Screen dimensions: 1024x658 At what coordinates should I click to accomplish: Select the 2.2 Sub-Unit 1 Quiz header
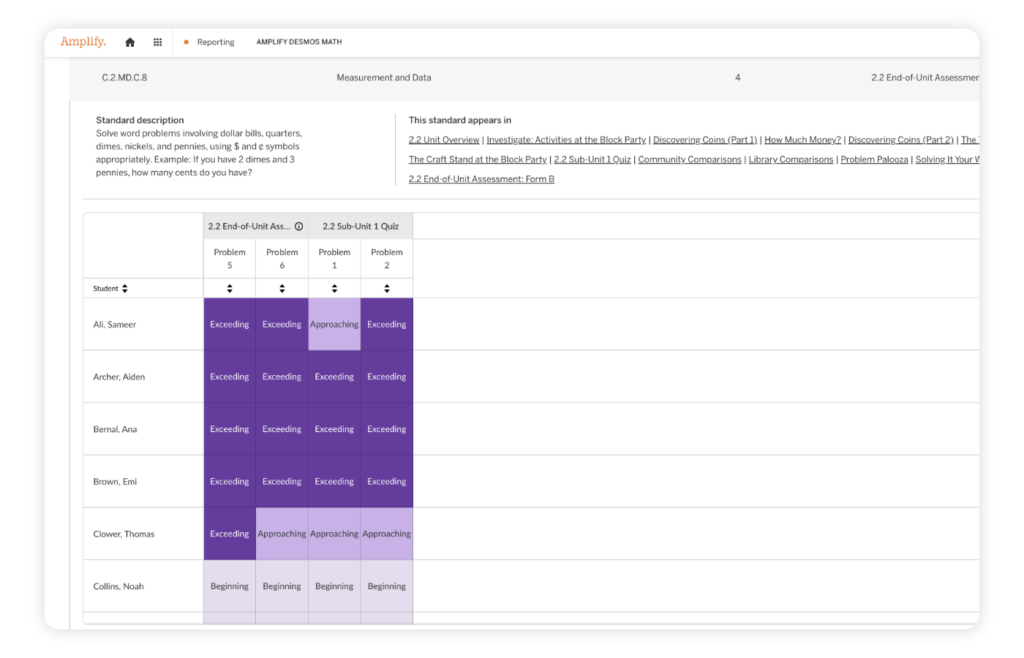pos(360,226)
